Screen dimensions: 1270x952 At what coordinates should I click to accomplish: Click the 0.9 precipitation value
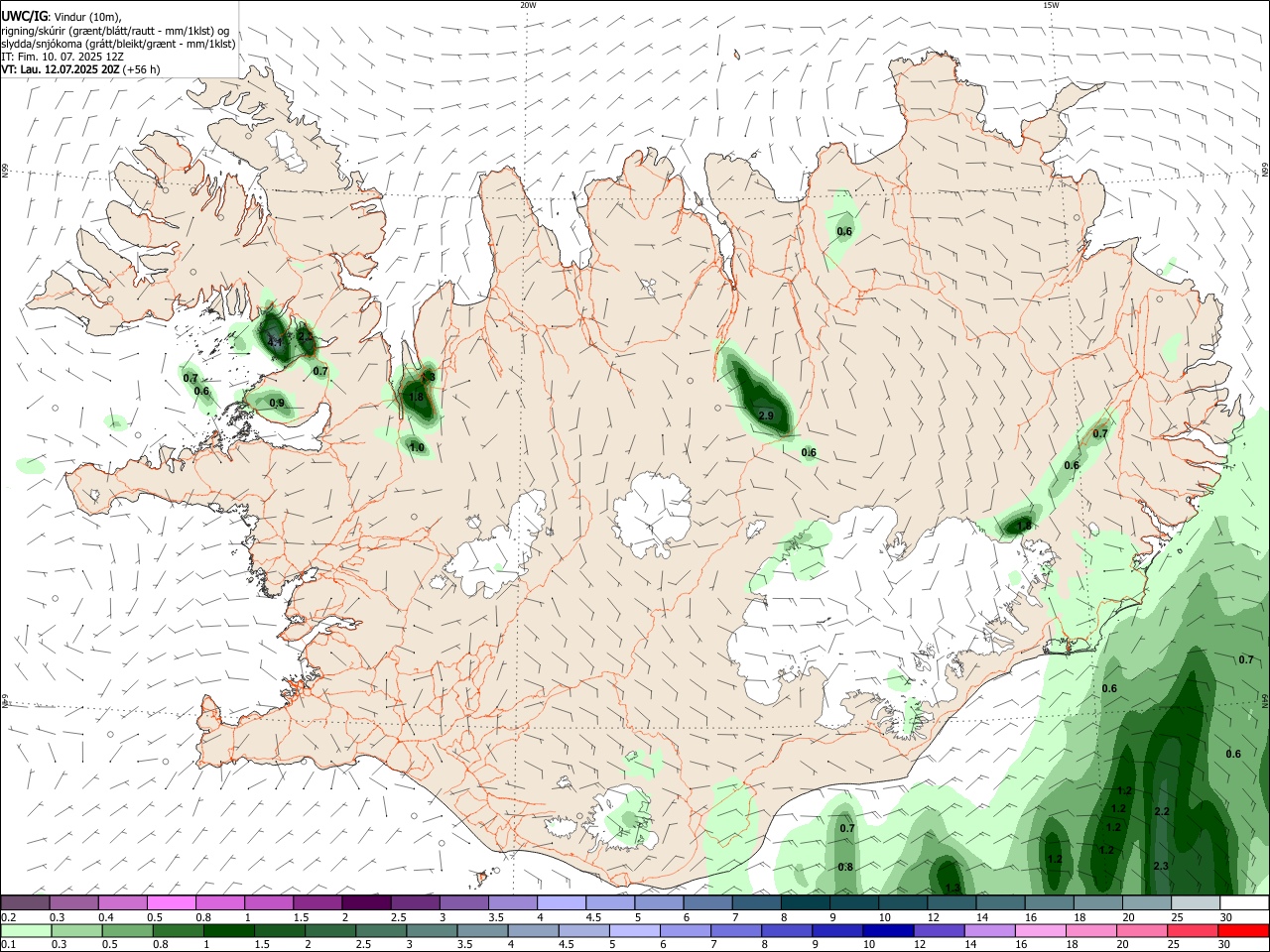[x=277, y=404]
